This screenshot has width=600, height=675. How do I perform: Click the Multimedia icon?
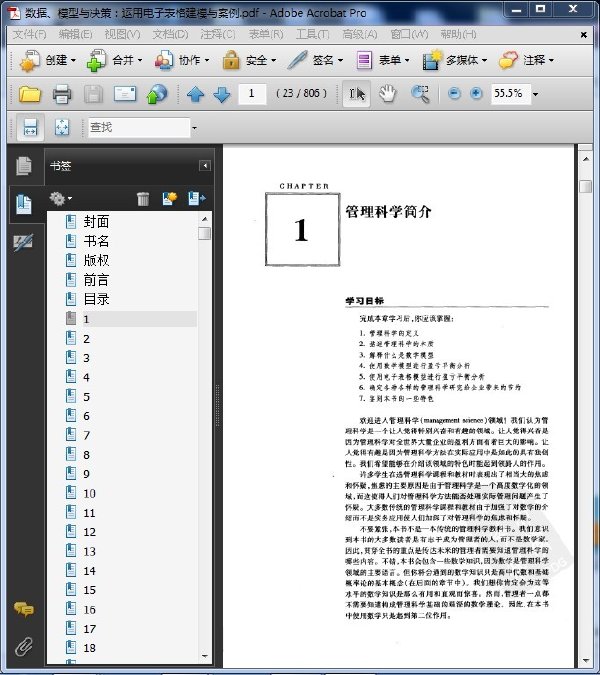tap(432, 60)
